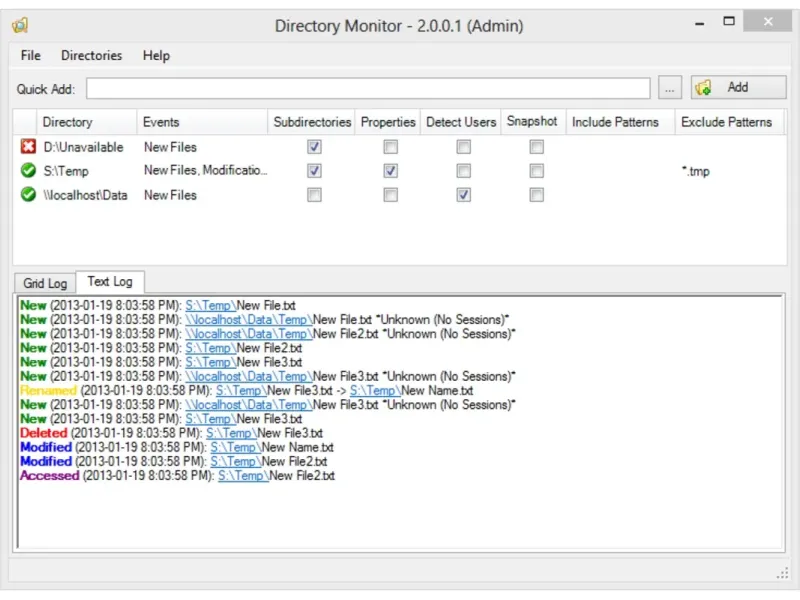This screenshot has height=600, width=800.
Task: Enable Snapshot for \\localhost\Data
Action: click(536, 194)
